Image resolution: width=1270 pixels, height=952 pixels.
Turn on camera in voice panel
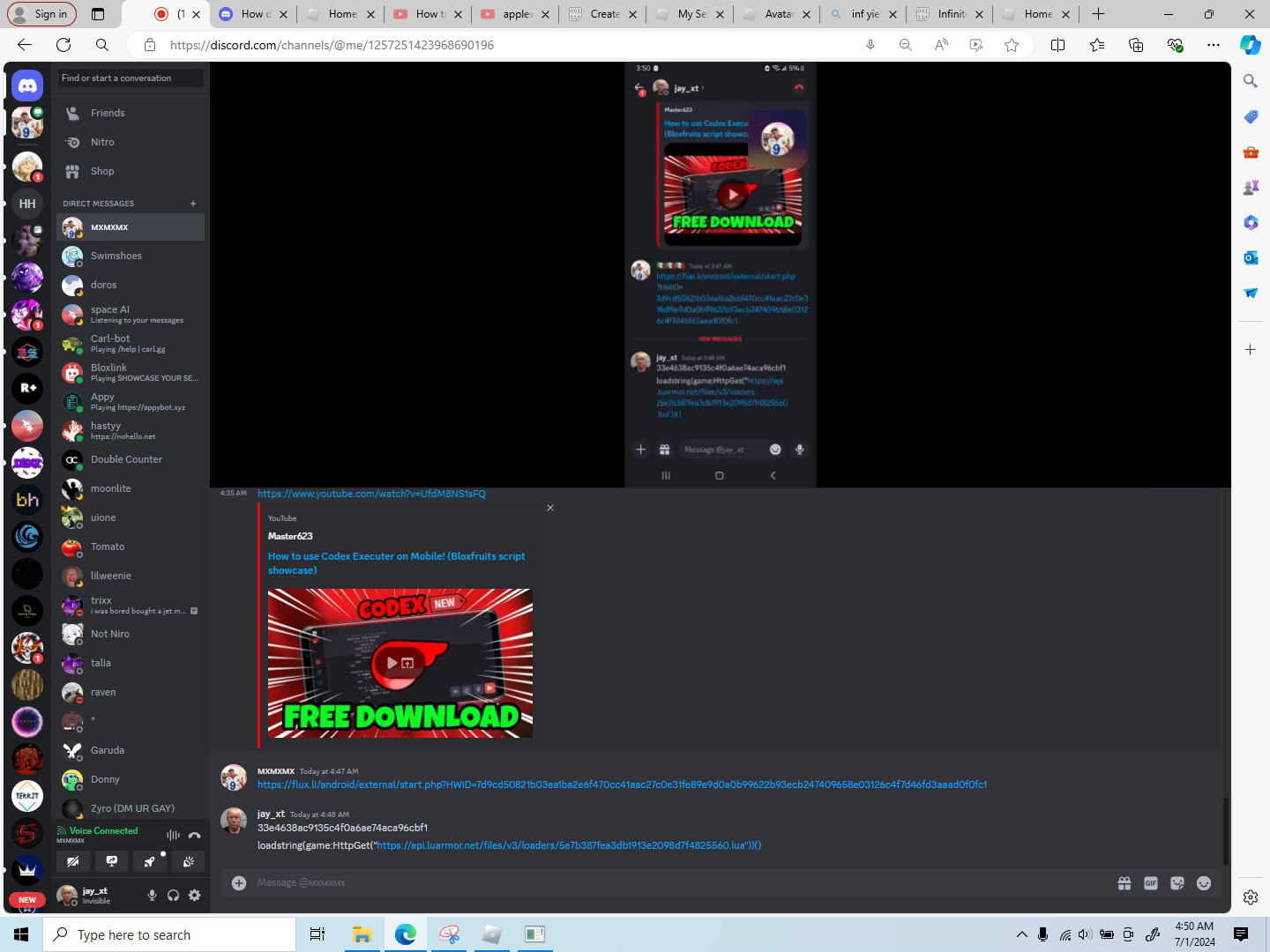pos(73,861)
